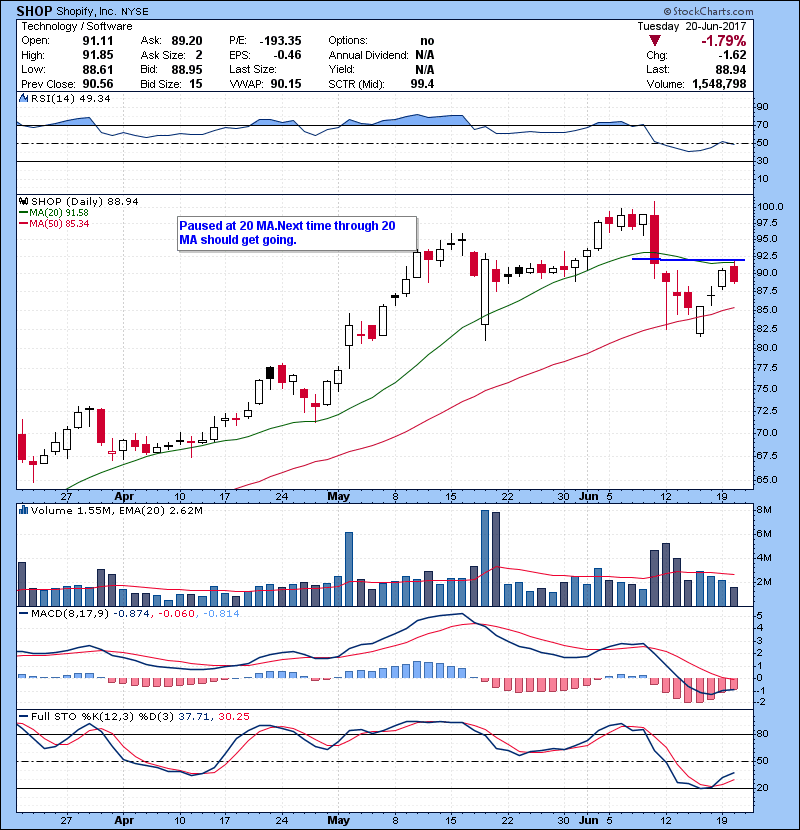The height and width of the screenshot is (830, 800).
Task: Click the P/E value -193.35
Action: (281, 41)
